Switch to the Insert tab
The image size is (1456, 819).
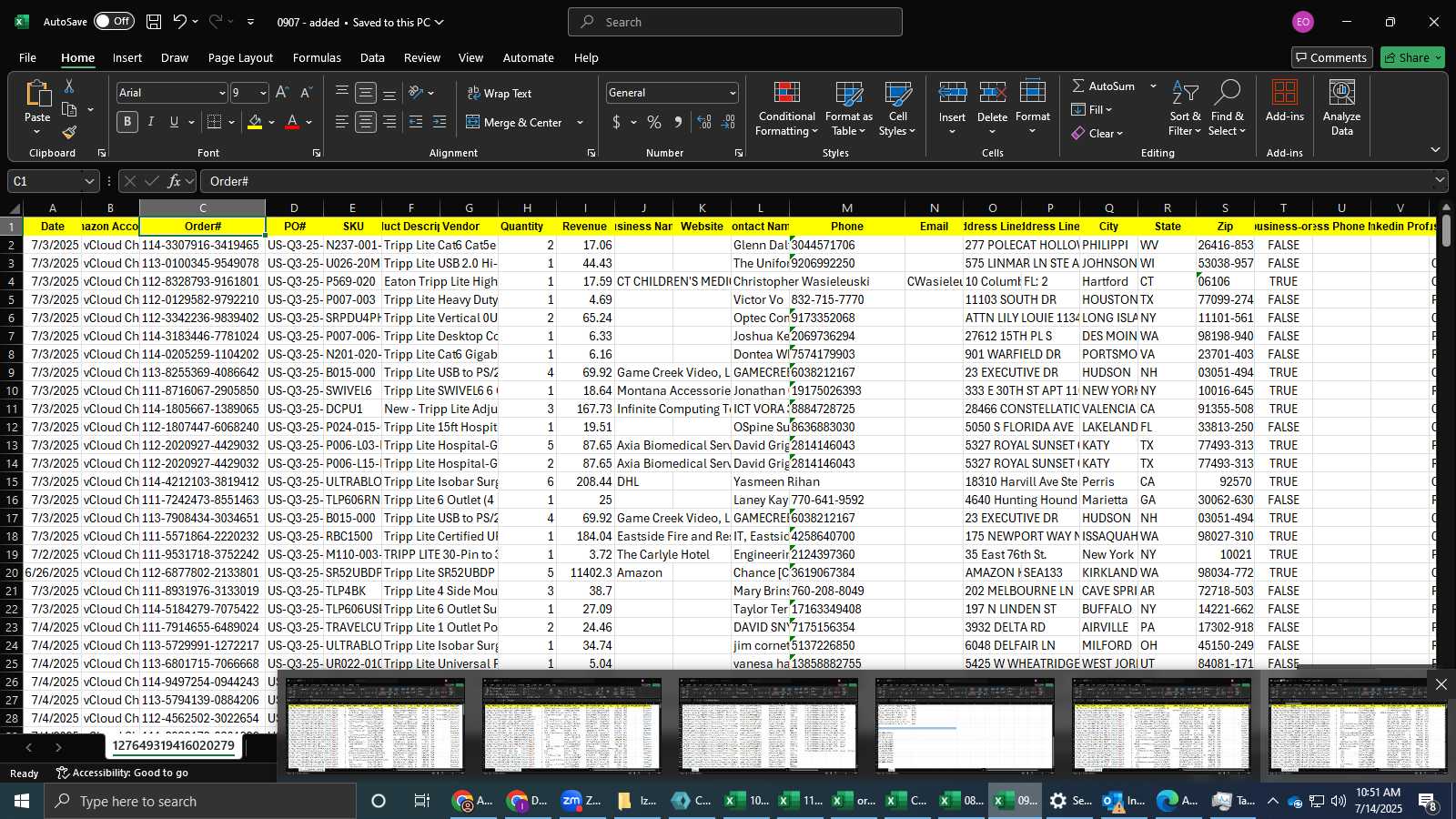[x=127, y=57]
